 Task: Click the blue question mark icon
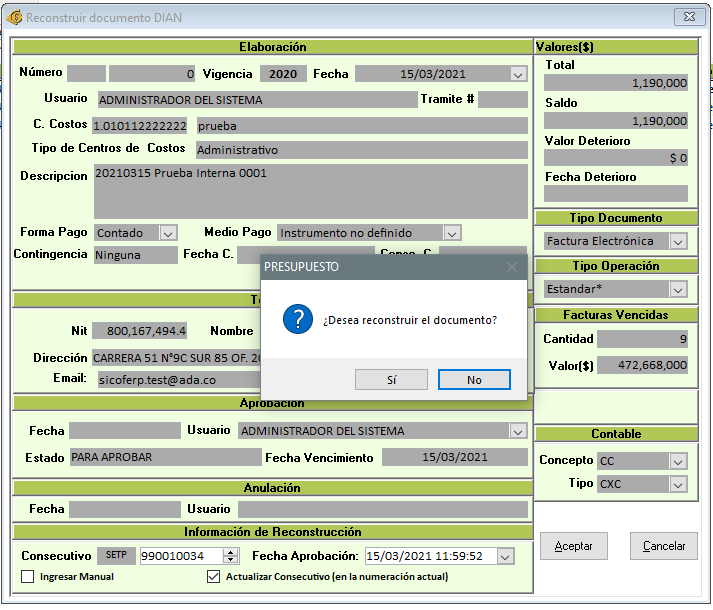click(298, 320)
